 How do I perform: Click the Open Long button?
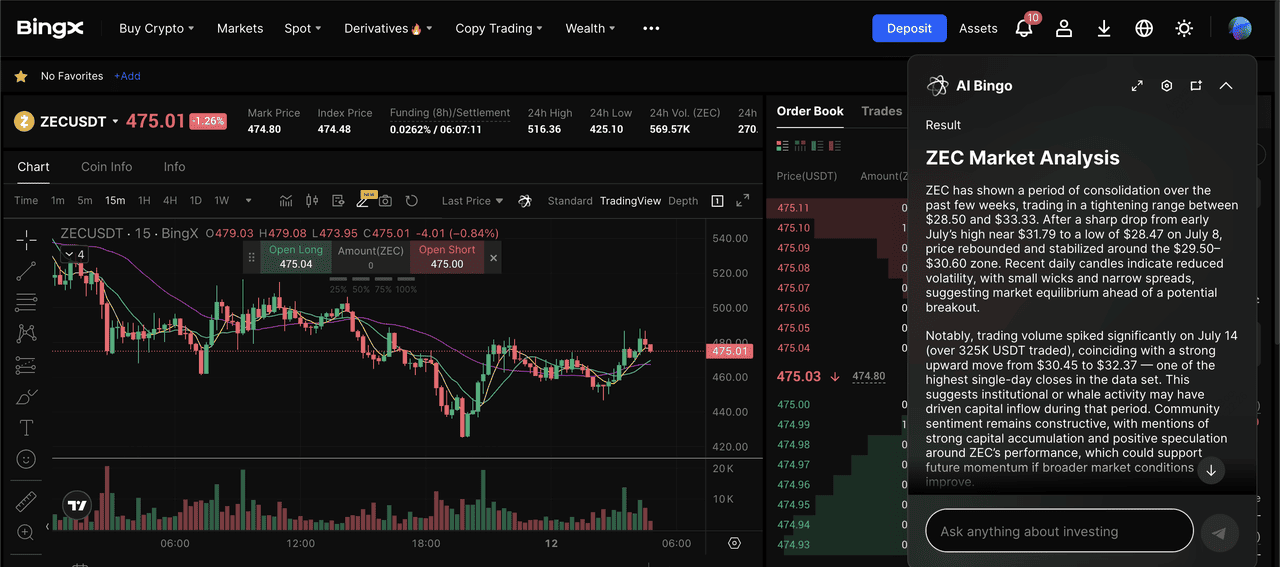pos(296,257)
